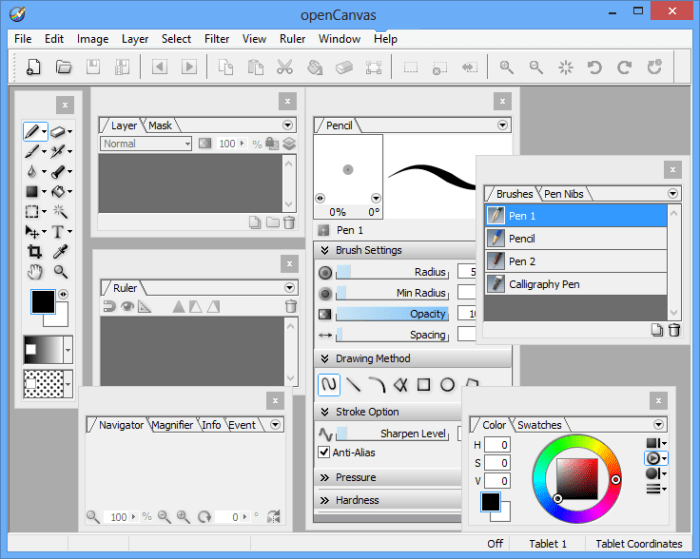The image size is (700, 559).
Task: Select the Eraser tool in the toolbox
Action: pos(58,132)
